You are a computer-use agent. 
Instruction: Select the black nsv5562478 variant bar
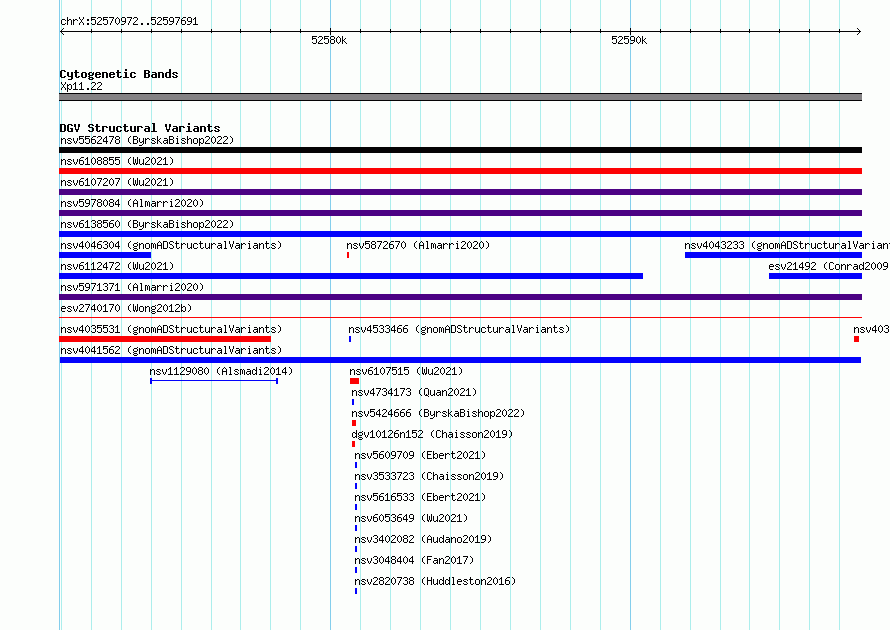(x=460, y=150)
